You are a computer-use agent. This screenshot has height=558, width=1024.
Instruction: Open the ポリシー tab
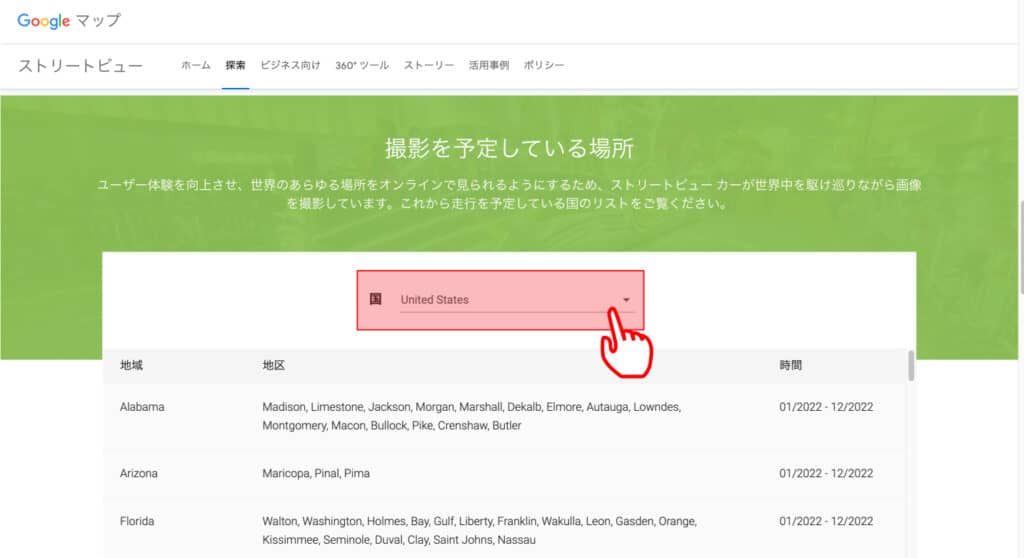click(543, 65)
